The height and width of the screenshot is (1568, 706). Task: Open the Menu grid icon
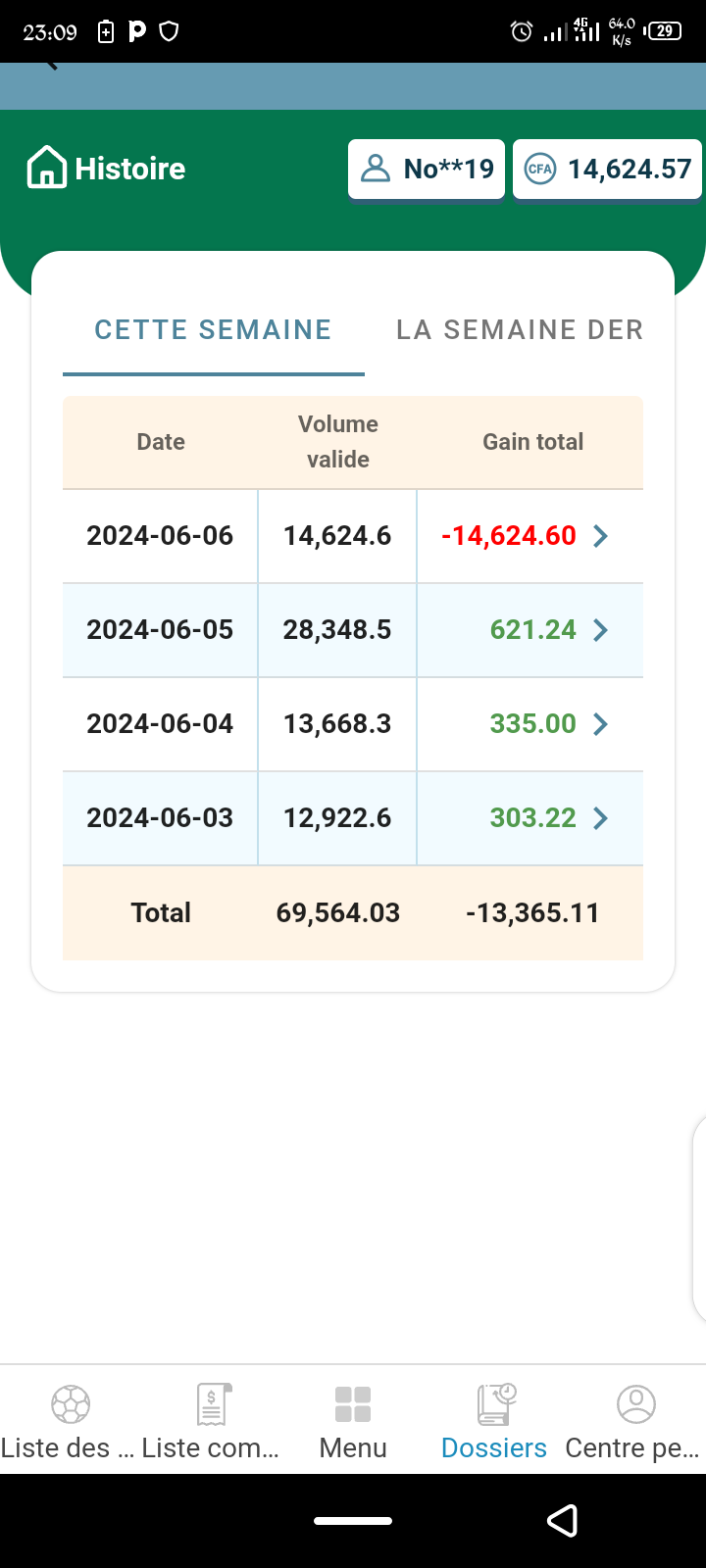(x=353, y=1404)
